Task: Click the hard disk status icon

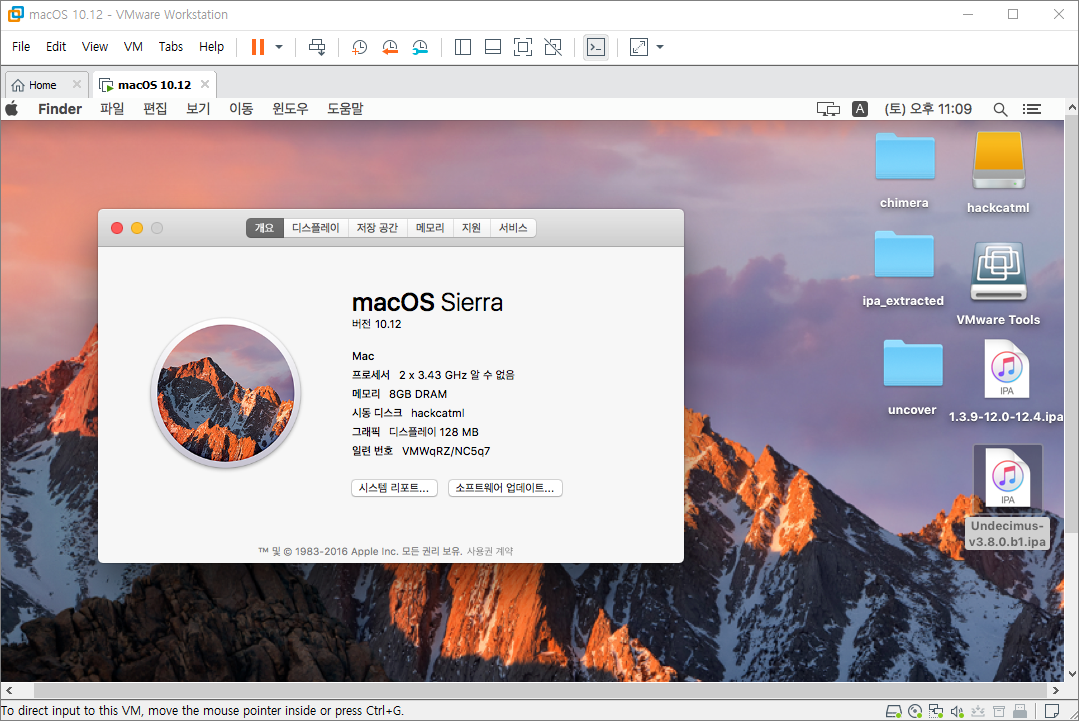Action: (893, 711)
